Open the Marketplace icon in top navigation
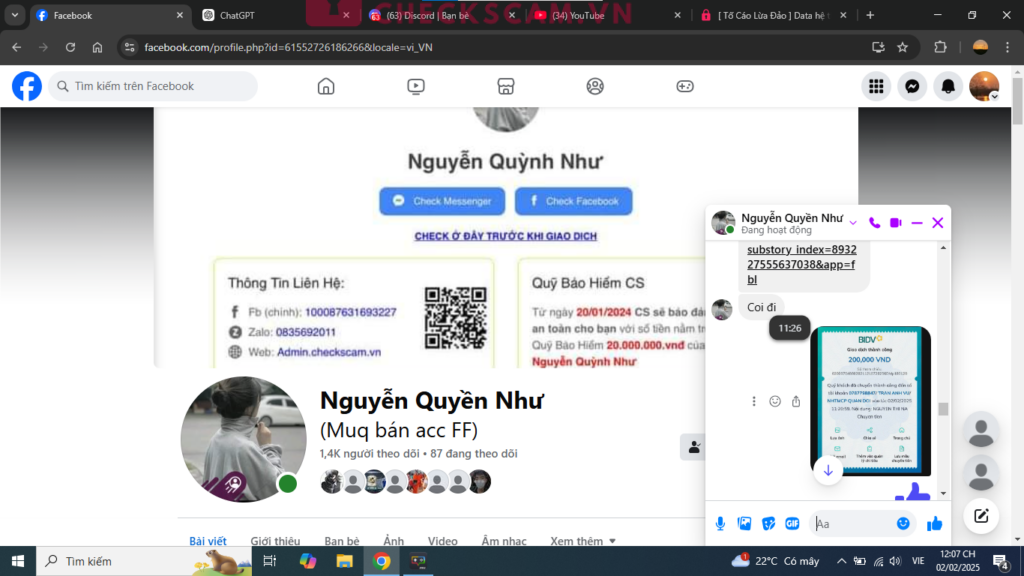Viewport: 1024px width, 576px height. tap(506, 86)
